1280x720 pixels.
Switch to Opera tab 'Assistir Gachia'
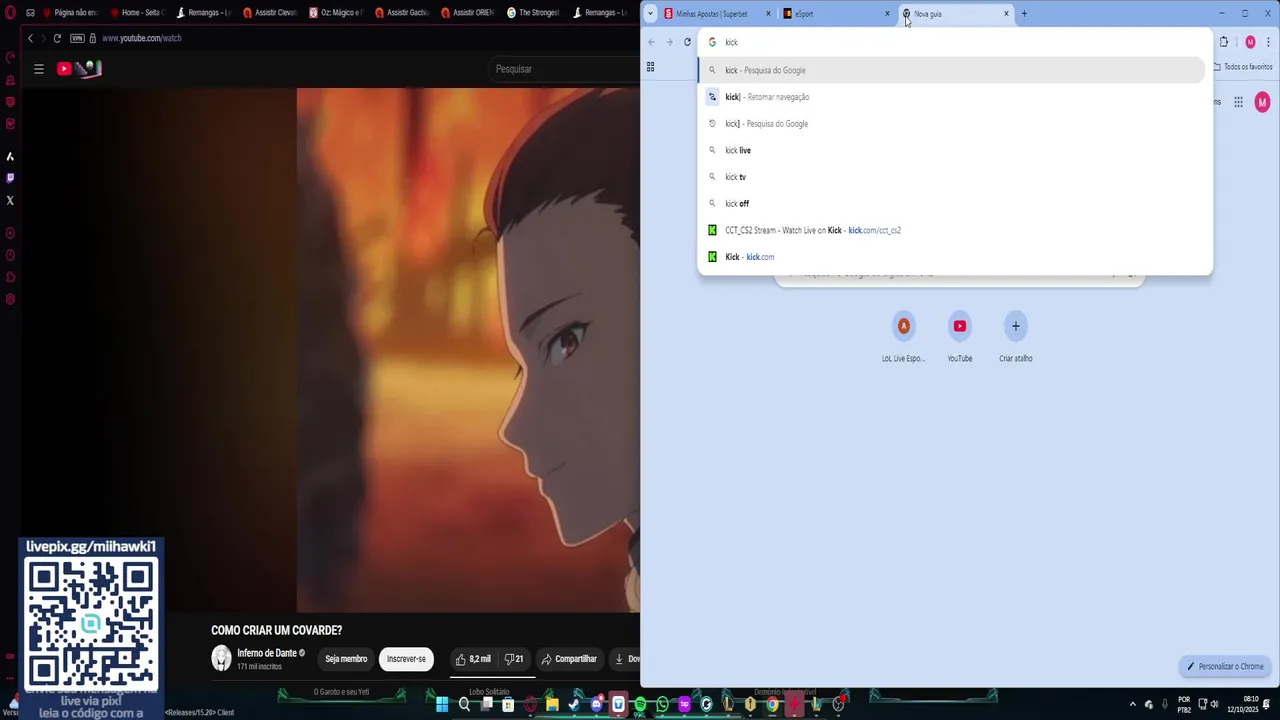coord(402,13)
